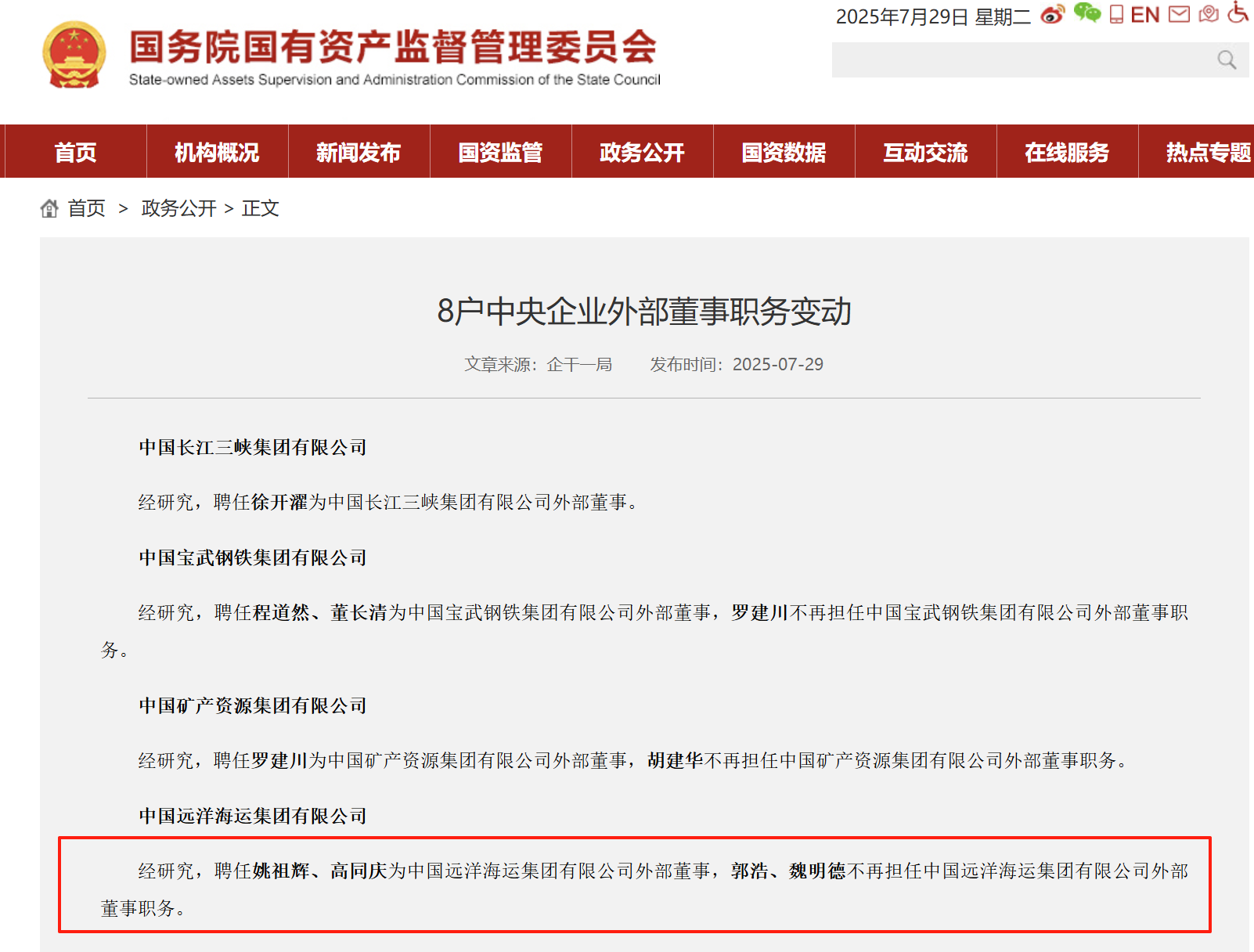
Task: Open the Weibo icon link
Action: tap(1053, 15)
